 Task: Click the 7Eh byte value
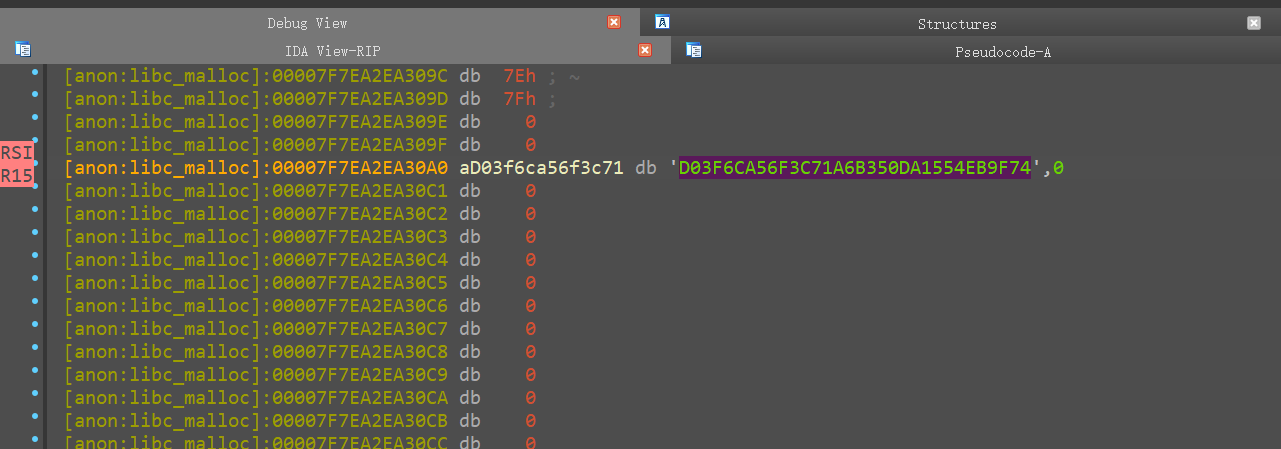pyautogui.click(x=519, y=76)
